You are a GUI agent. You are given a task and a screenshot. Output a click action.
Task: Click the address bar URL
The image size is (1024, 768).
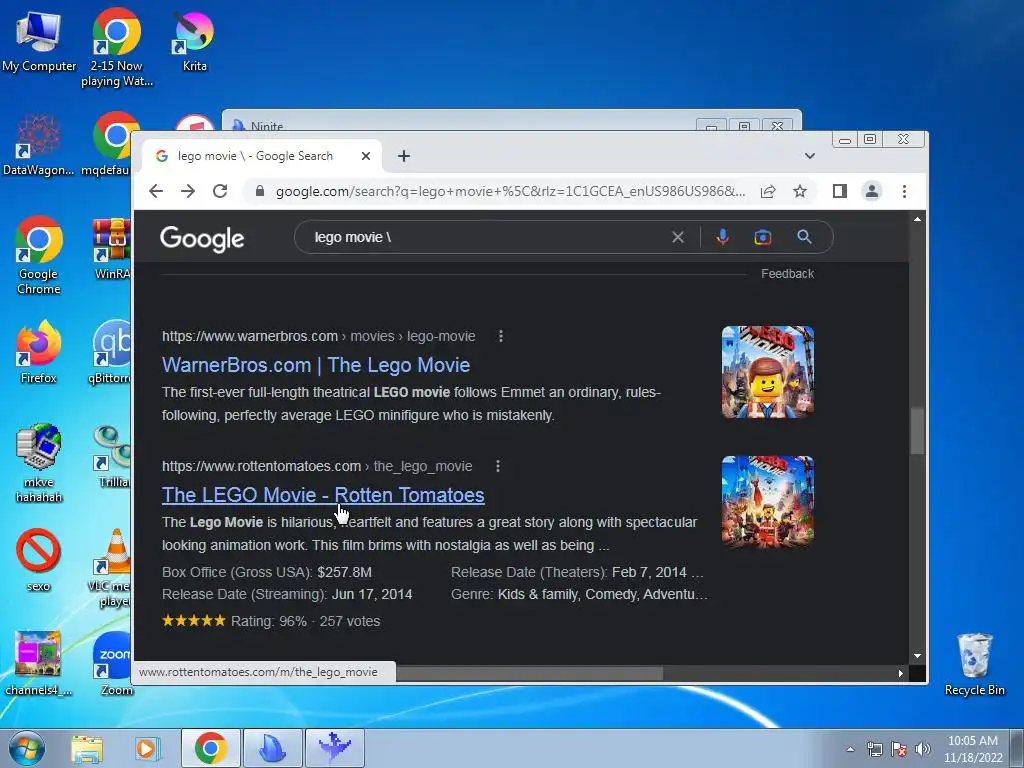(x=510, y=191)
